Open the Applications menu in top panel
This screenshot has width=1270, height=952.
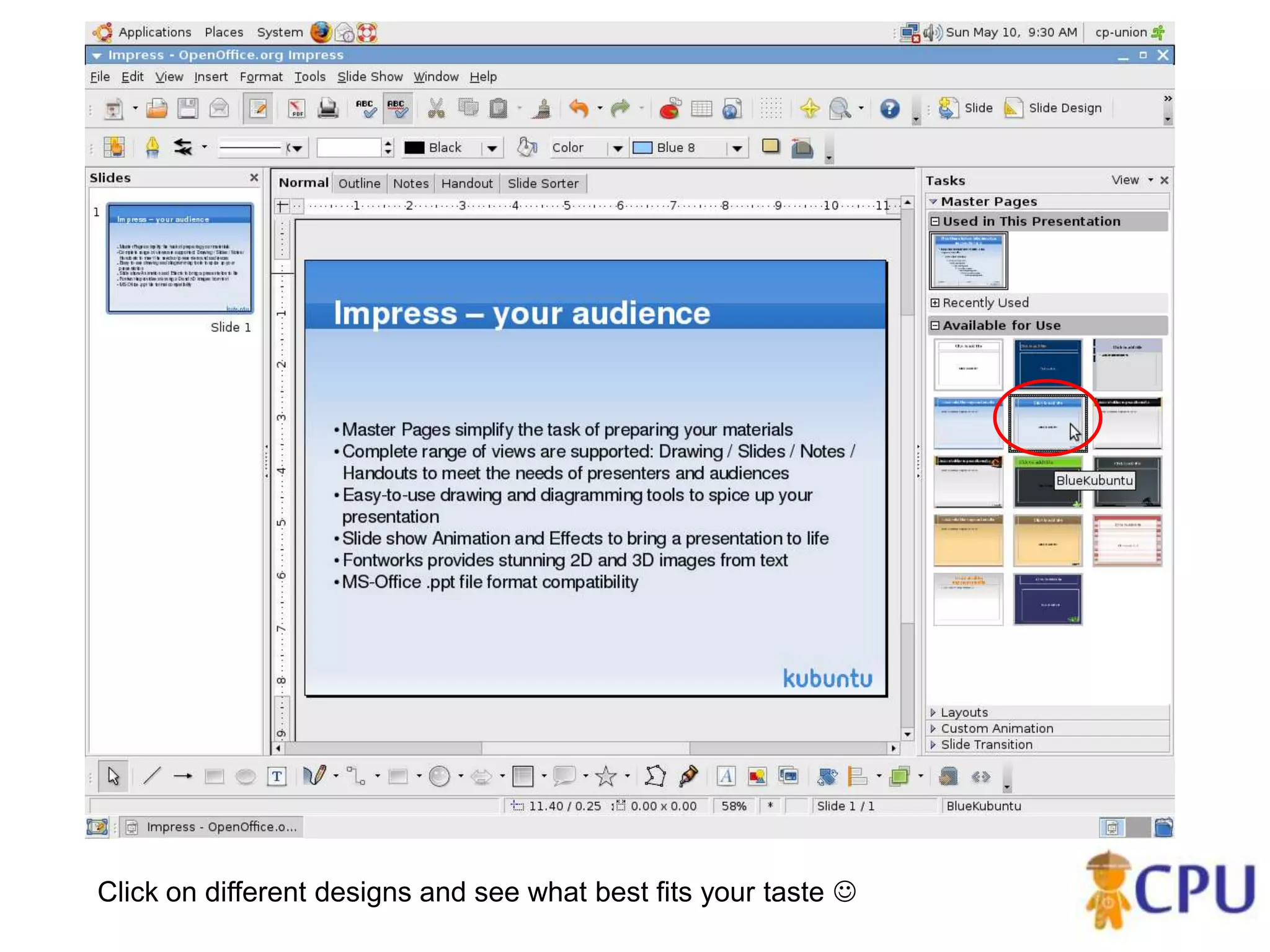[x=154, y=32]
